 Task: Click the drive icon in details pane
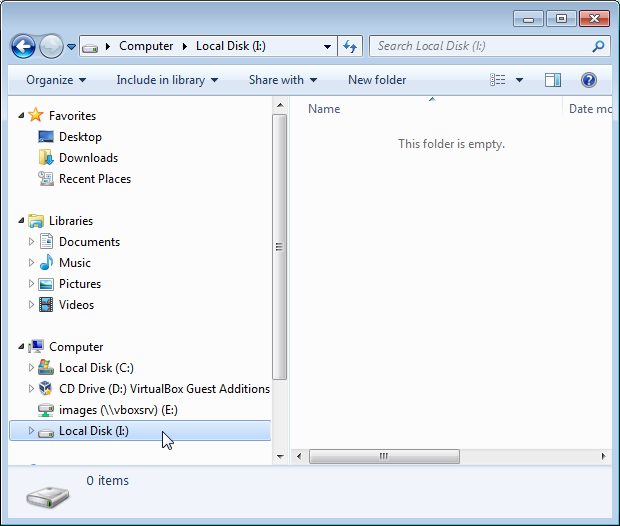click(x=48, y=497)
